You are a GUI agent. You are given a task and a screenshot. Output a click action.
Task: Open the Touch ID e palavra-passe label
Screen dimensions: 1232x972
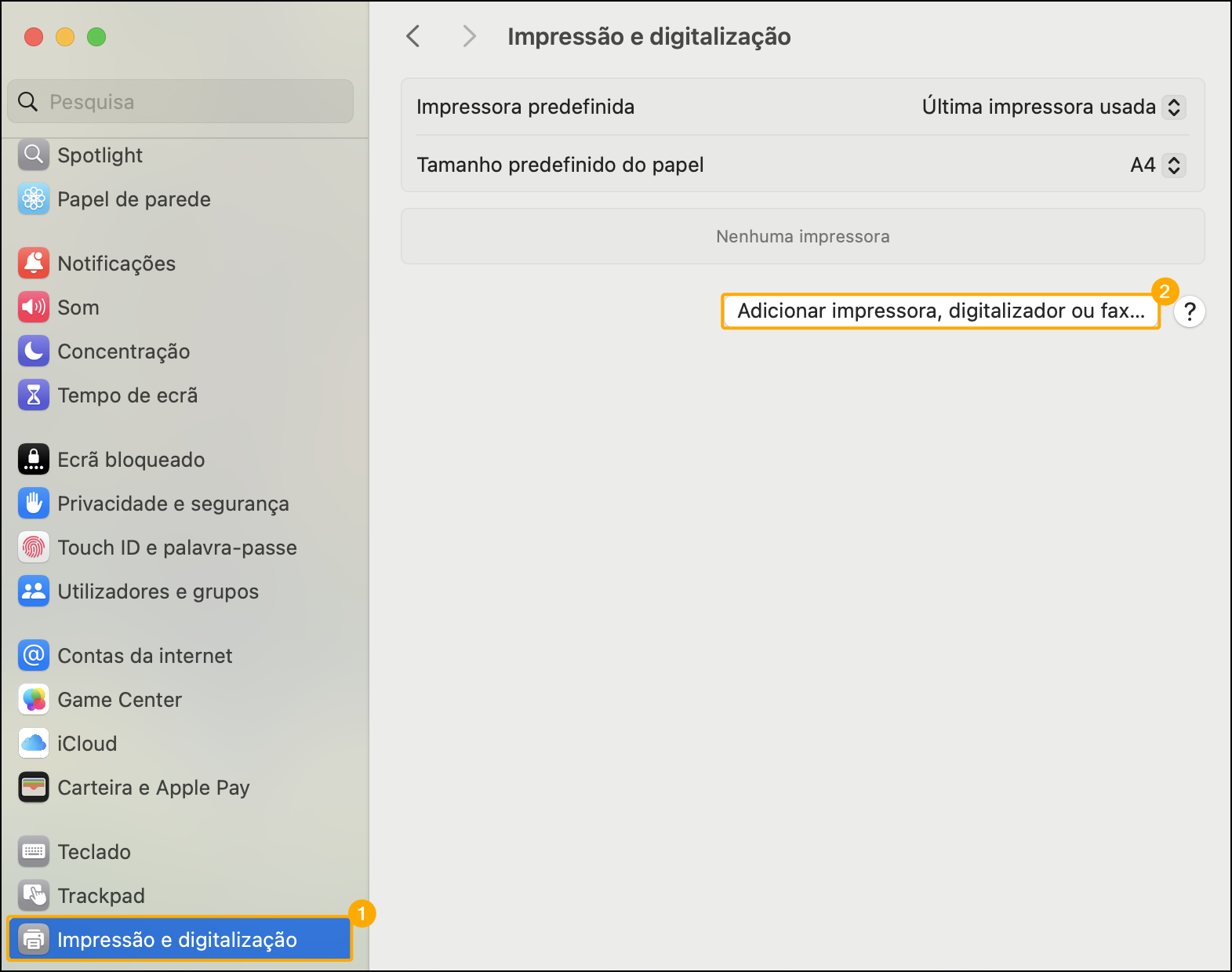click(x=177, y=548)
